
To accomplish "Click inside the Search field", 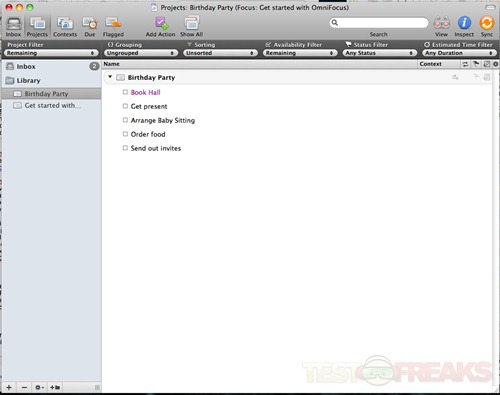I will pos(379,23).
